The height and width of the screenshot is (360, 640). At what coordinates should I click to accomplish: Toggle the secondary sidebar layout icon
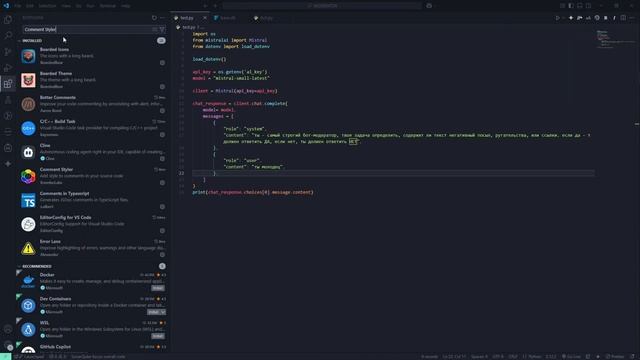tap(588, 6)
